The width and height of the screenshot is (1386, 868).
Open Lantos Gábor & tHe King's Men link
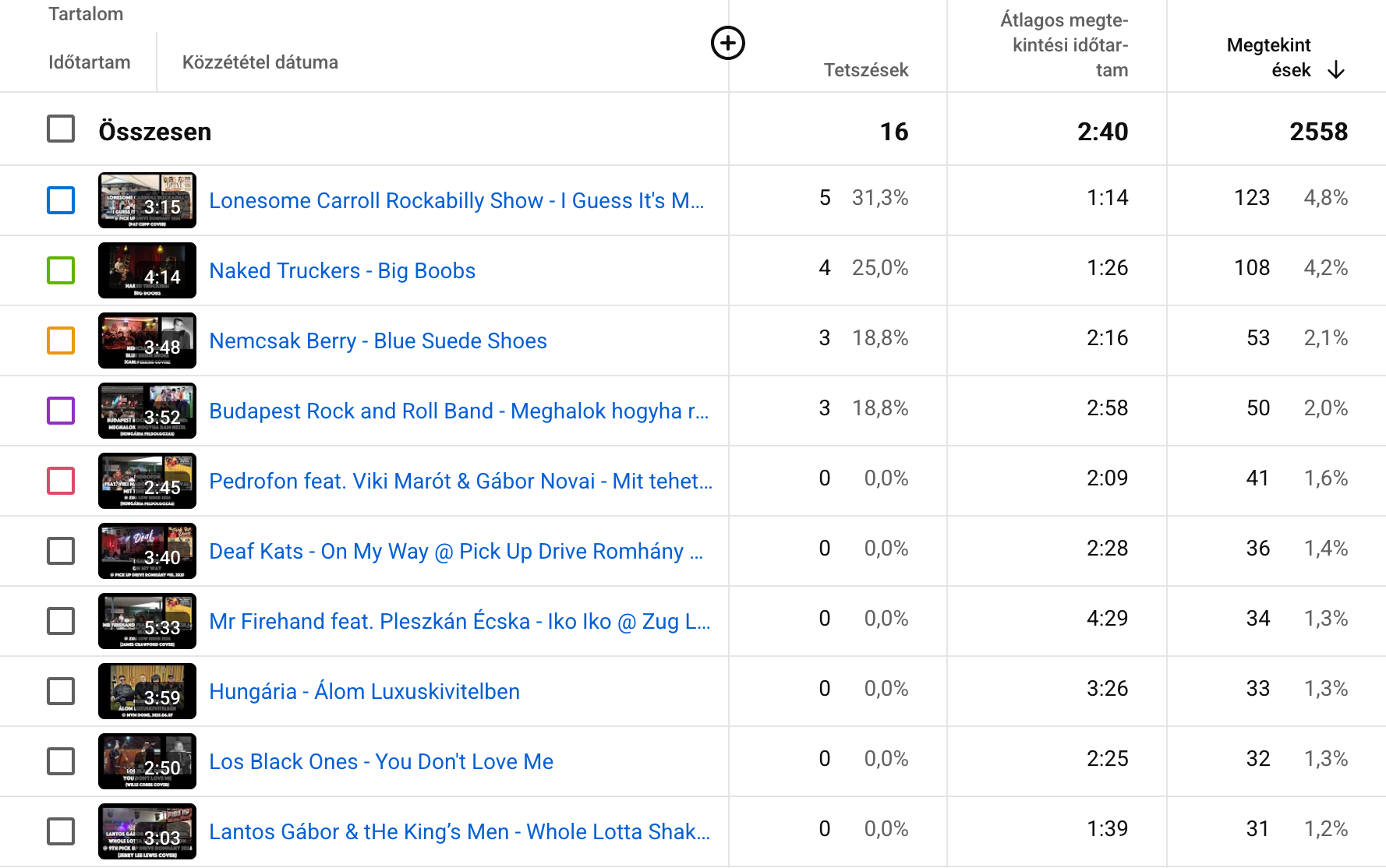click(x=460, y=831)
